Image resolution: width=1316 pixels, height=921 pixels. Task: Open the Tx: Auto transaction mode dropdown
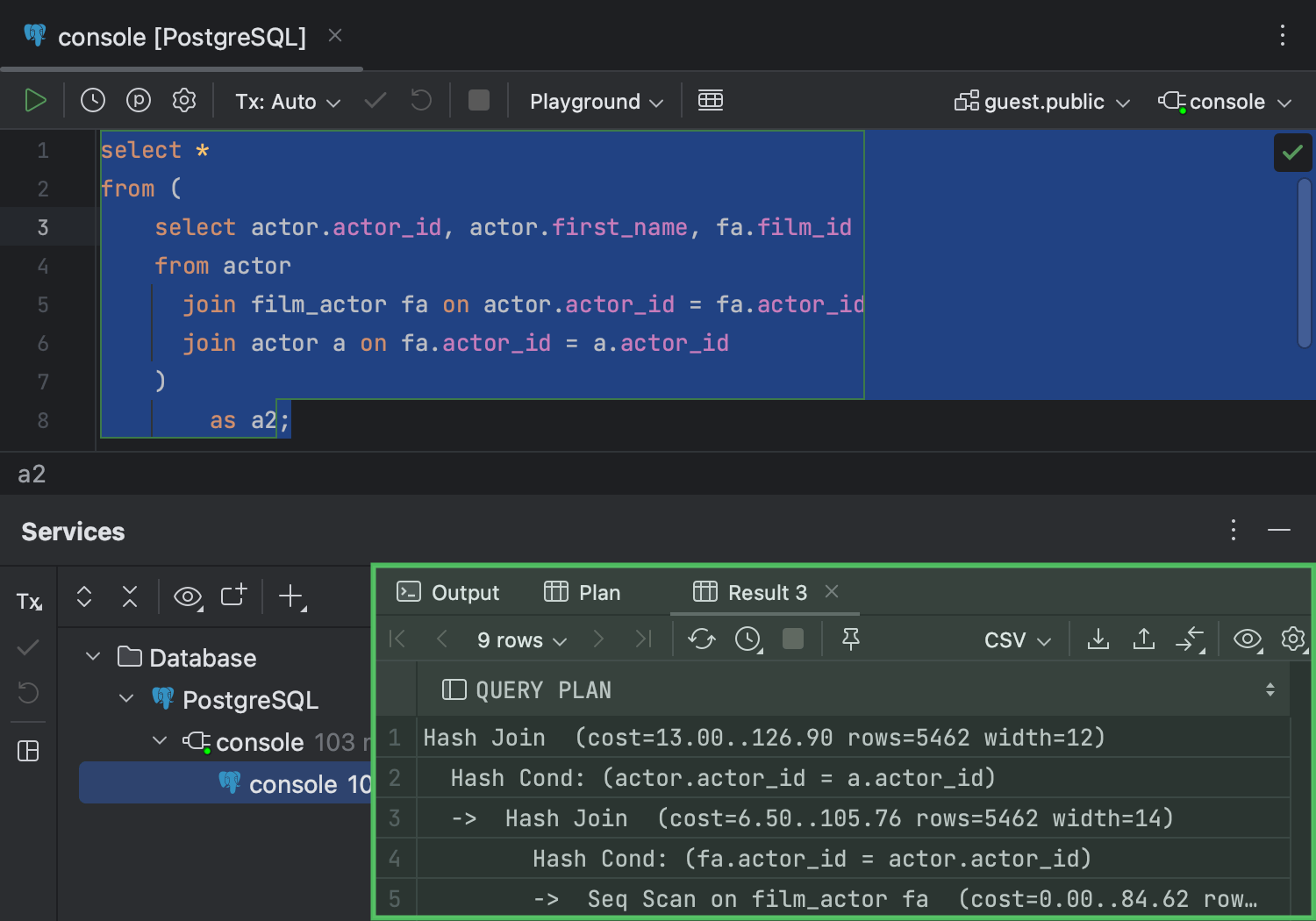pos(287,101)
